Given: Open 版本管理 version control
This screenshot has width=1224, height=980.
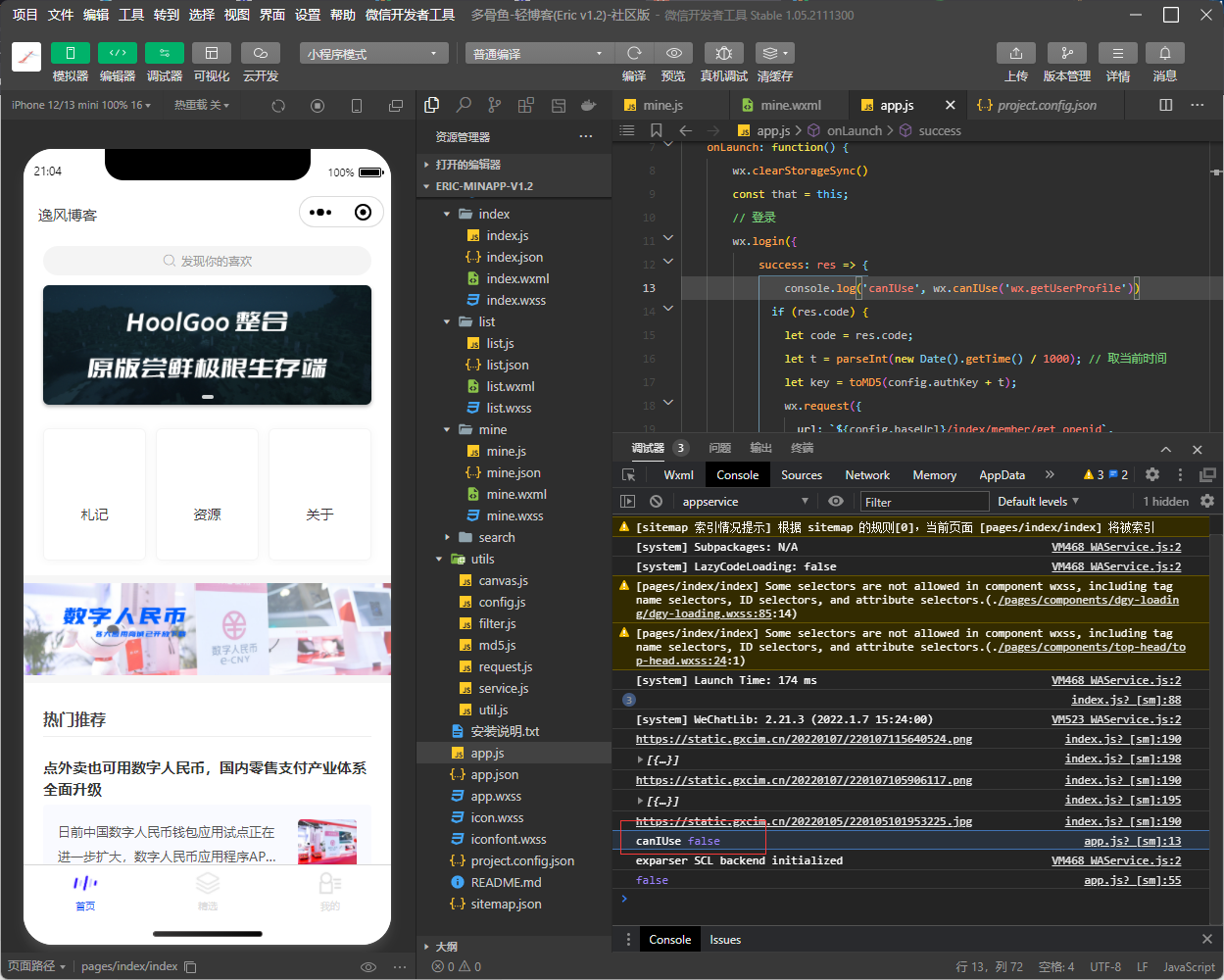Looking at the screenshot, I should coord(1067,53).
